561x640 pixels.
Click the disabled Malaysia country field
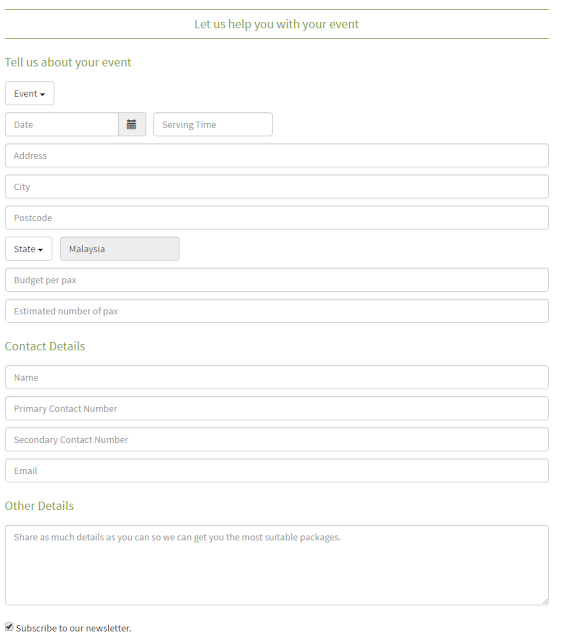pyautogui.click(x=120, y=249)
